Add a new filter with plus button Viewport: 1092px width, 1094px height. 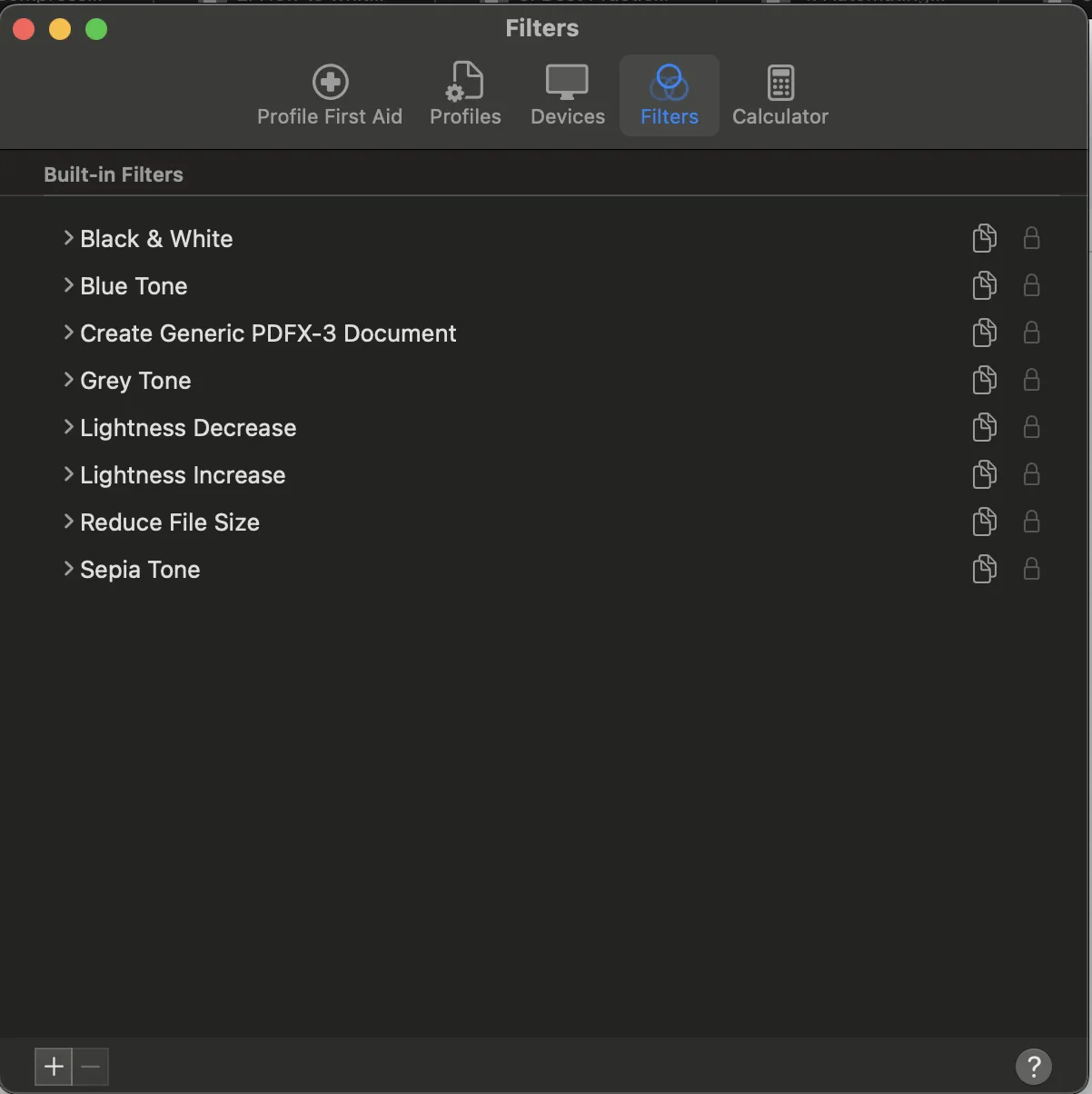[54, 1066]
